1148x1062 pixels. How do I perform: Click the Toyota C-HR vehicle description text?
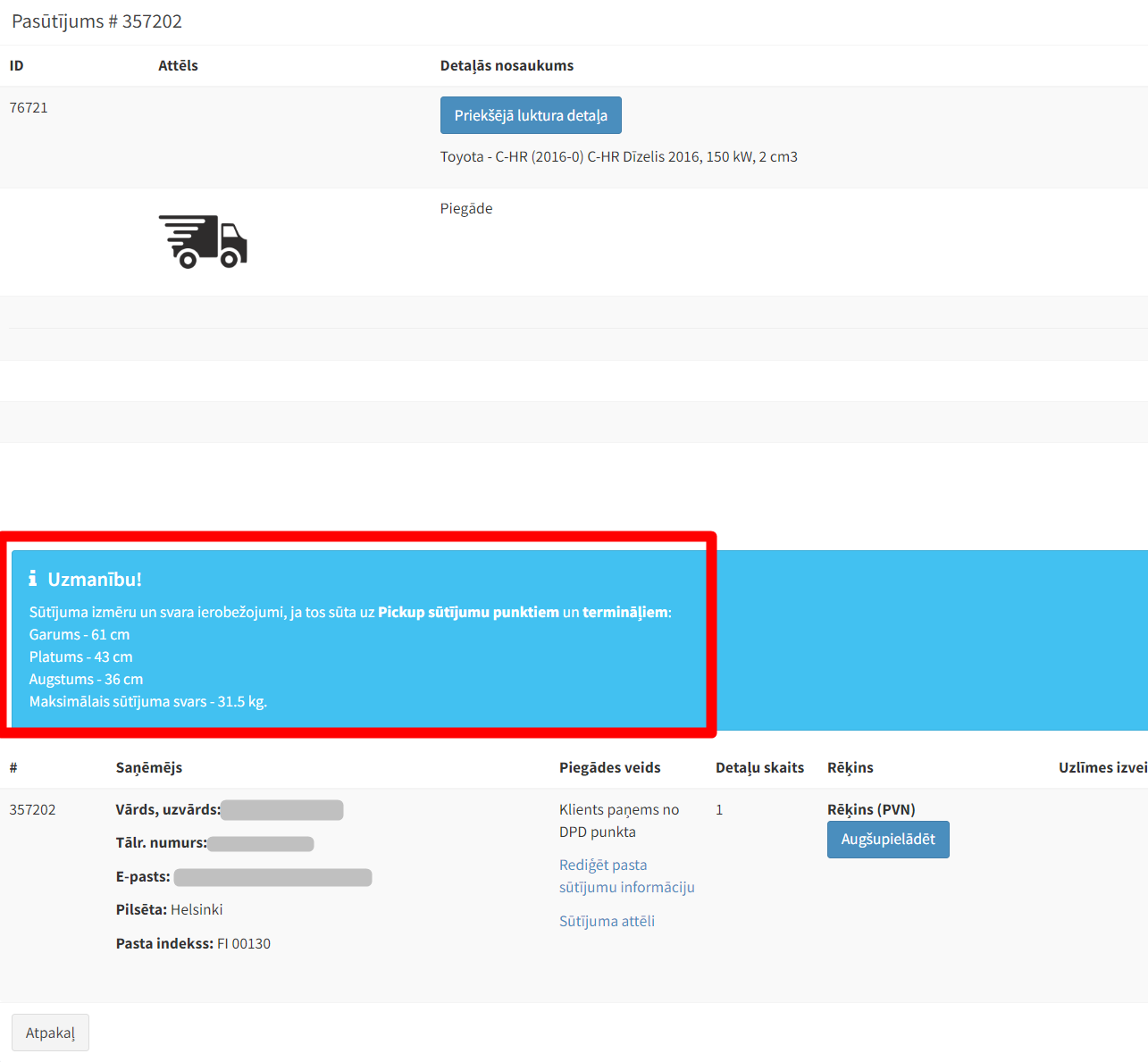click(618, 156)
